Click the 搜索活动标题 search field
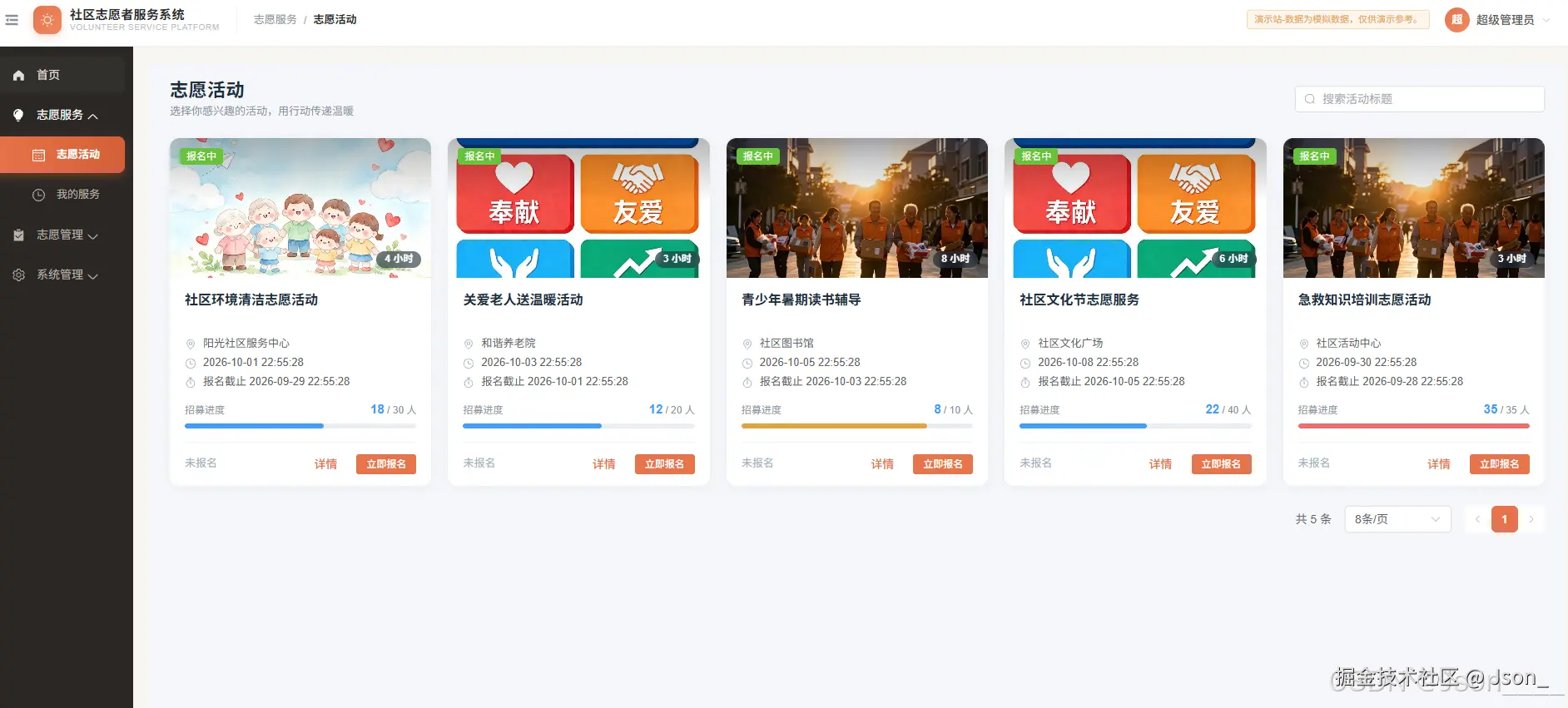 click(1420, 99)
